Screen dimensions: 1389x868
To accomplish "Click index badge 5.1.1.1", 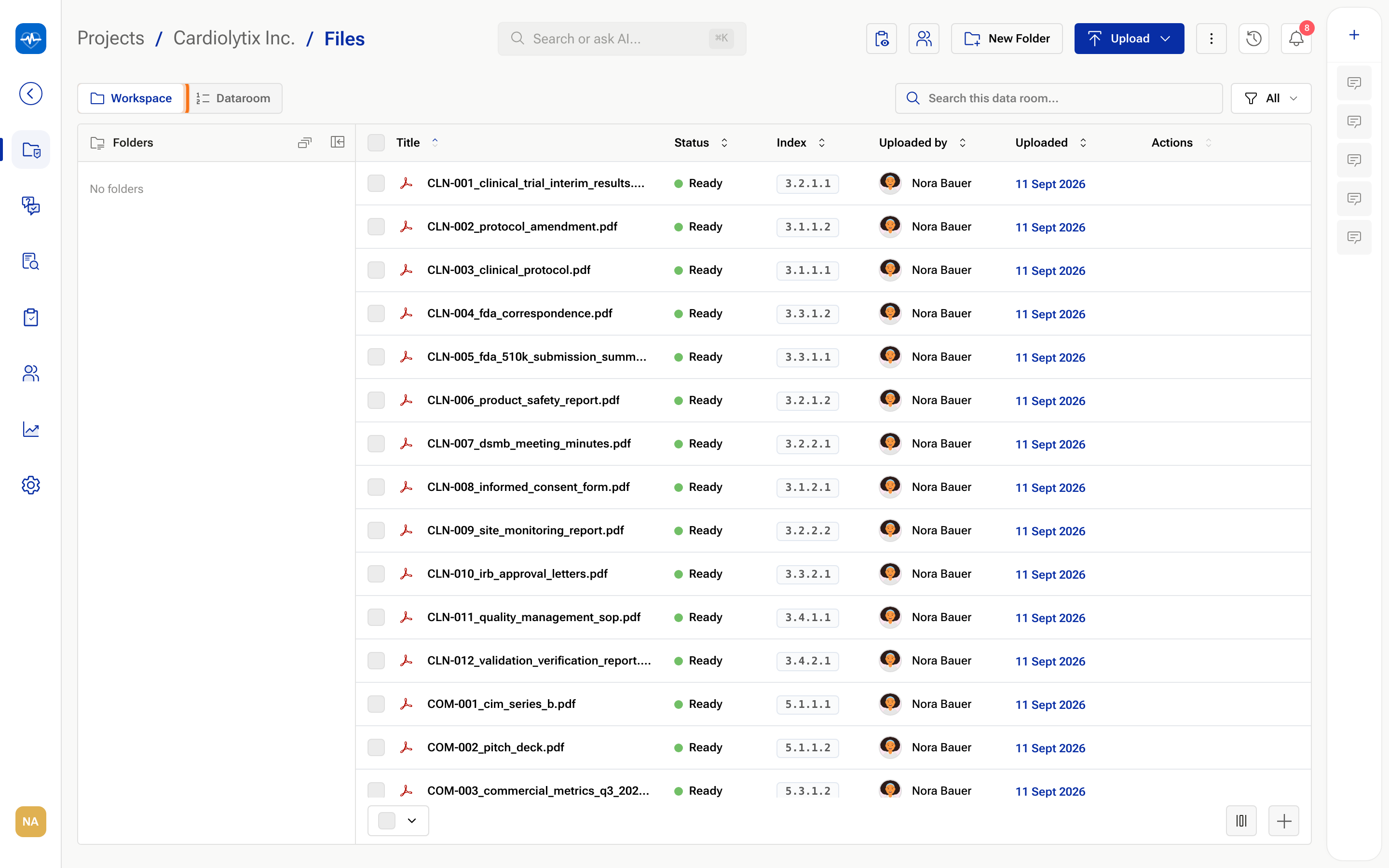I will pyautogui.click(x=807, y=705).
